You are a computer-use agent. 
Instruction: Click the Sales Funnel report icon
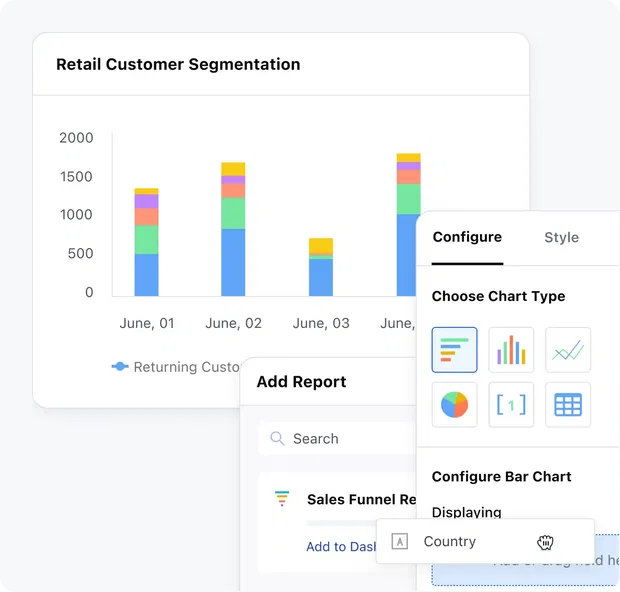[x=282, y=498]
